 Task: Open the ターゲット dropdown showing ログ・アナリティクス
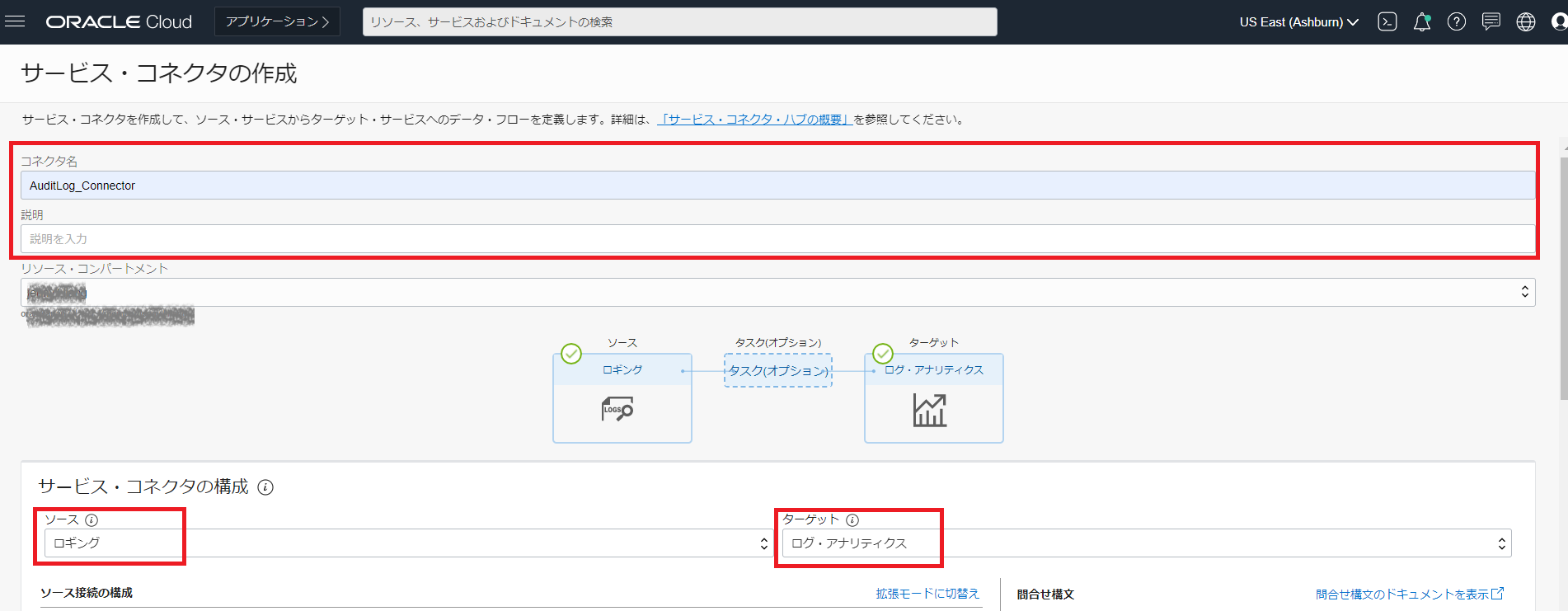pos(1146,543)
